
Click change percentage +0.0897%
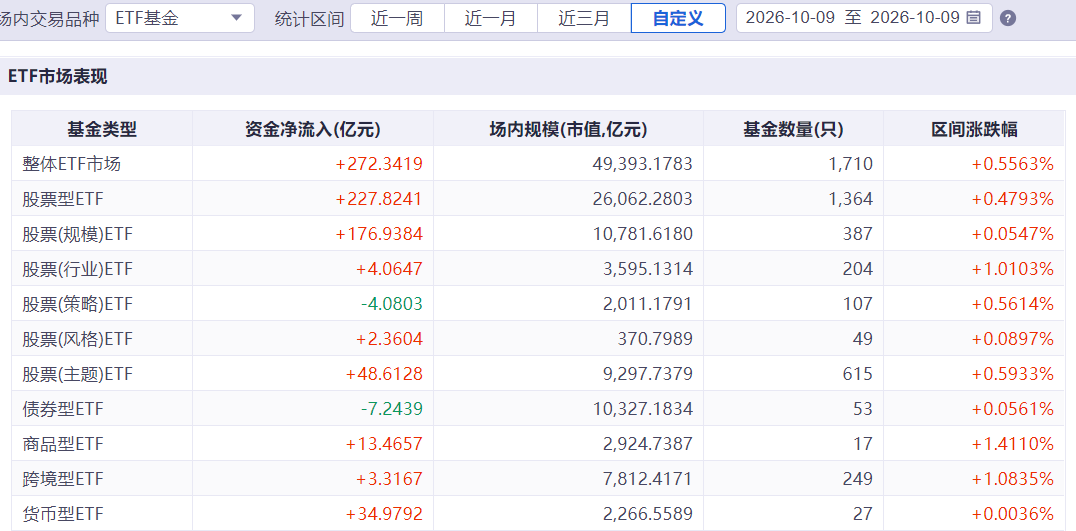click(1013, 339)
